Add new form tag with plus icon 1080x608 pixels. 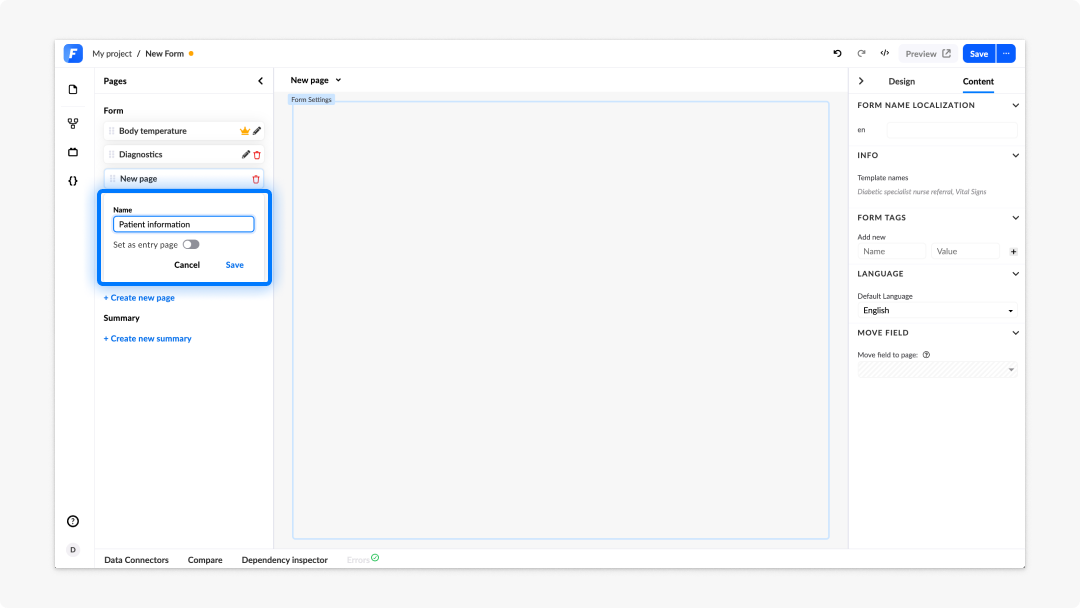[x=1013, y=252]
